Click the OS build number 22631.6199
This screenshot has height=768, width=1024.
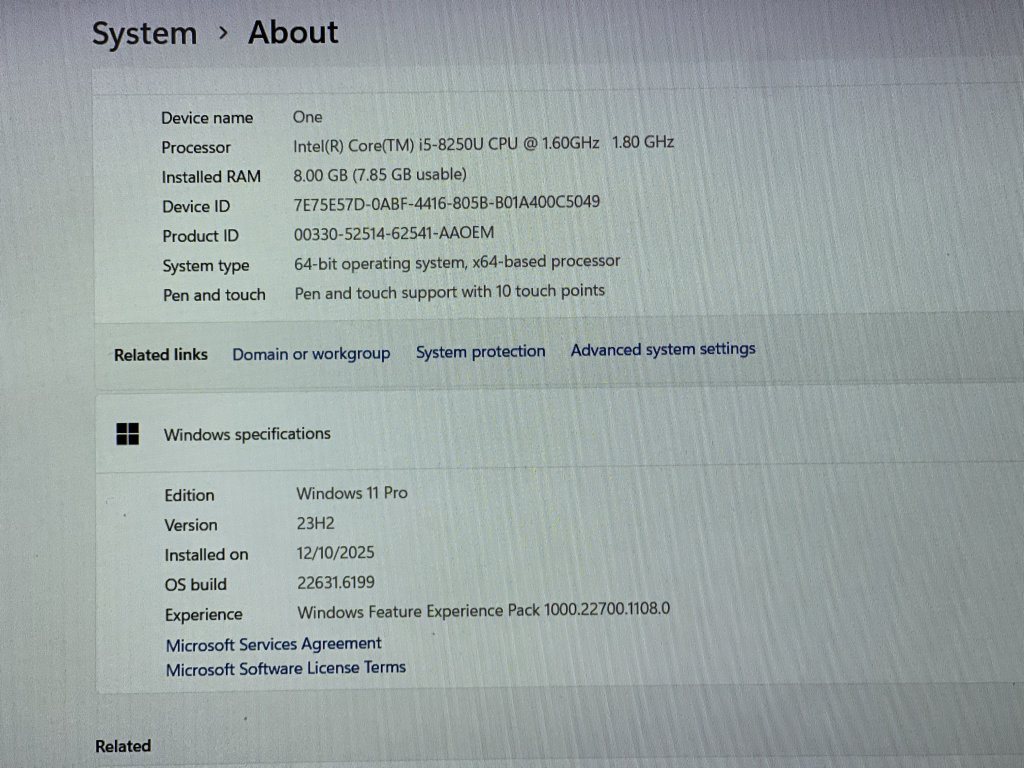tap(335, 582)
